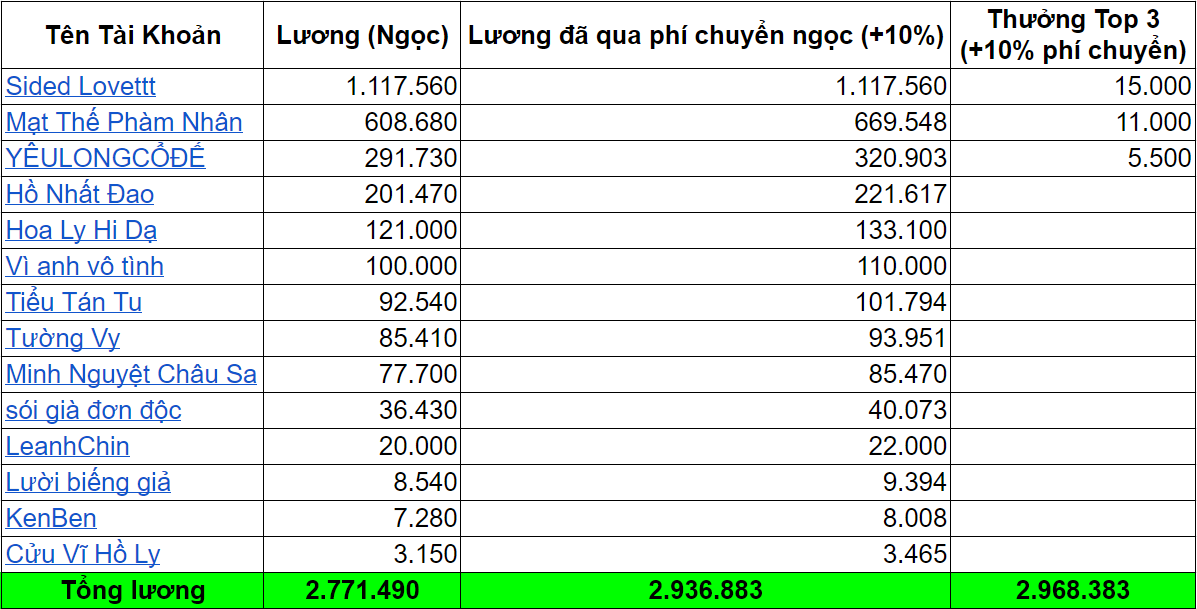Follow the YÊULONGCỔĐẾ hyperlink
This screenshot has width=1197, height=609.
click(x=105, y=158)
